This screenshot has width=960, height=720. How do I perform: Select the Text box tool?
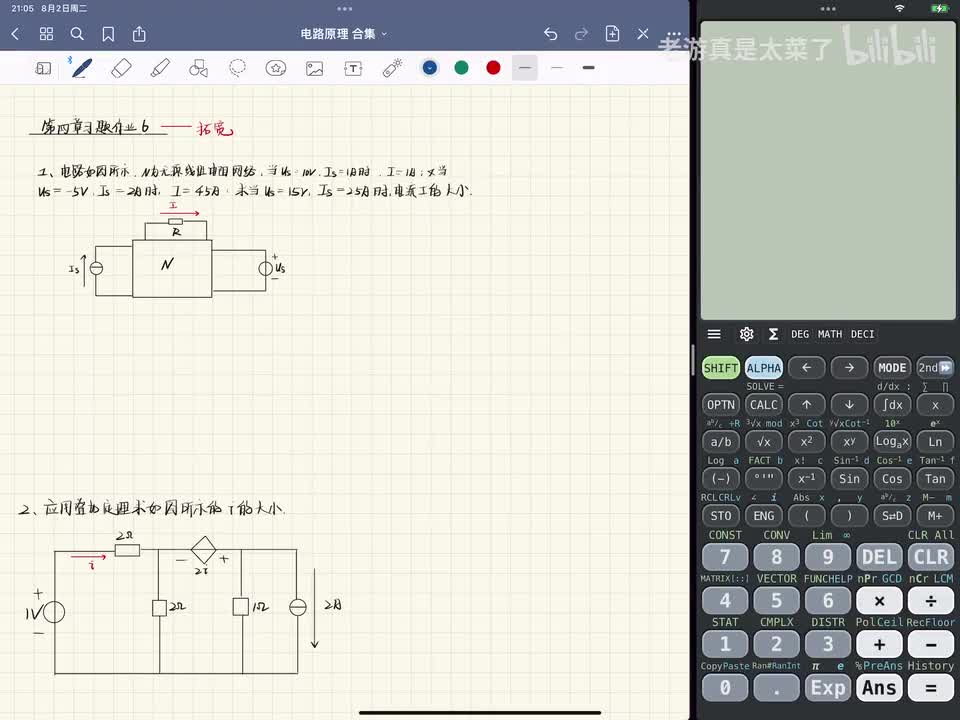pos(353,68)
